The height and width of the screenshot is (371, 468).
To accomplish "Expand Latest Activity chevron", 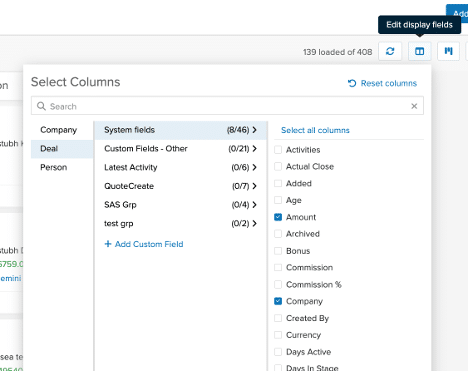I will (255, 167).
